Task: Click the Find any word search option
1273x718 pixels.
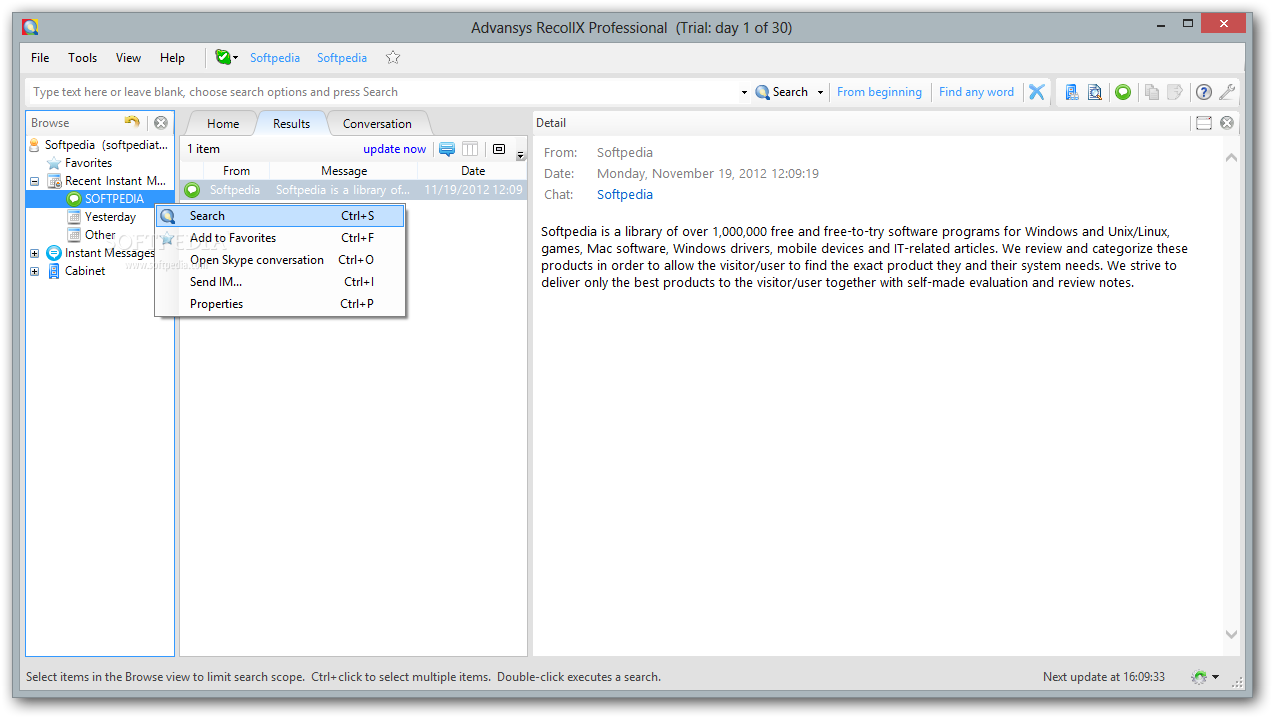Action: click(x=976, y=92)
